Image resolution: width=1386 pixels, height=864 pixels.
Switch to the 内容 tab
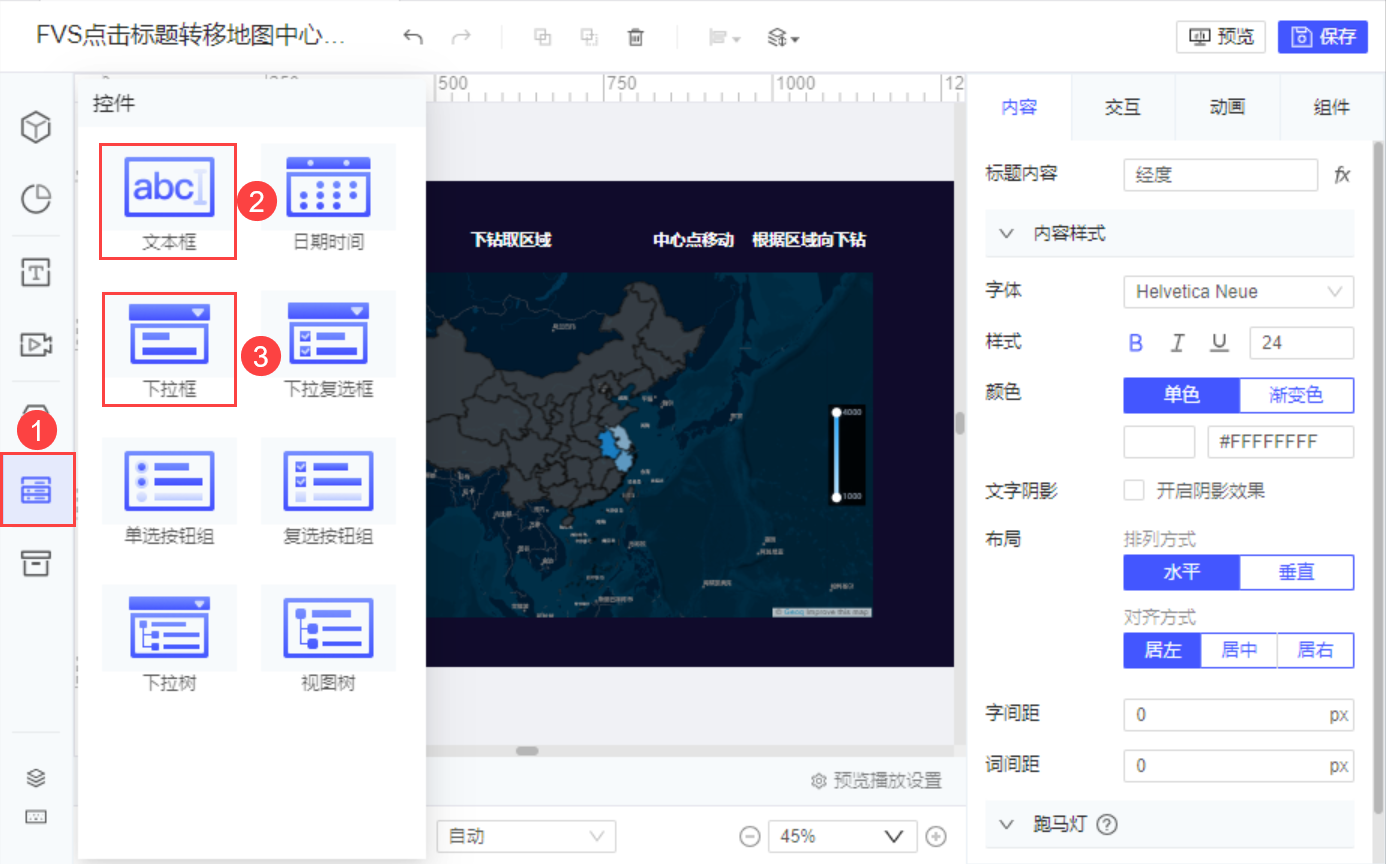click(1019, 107)
